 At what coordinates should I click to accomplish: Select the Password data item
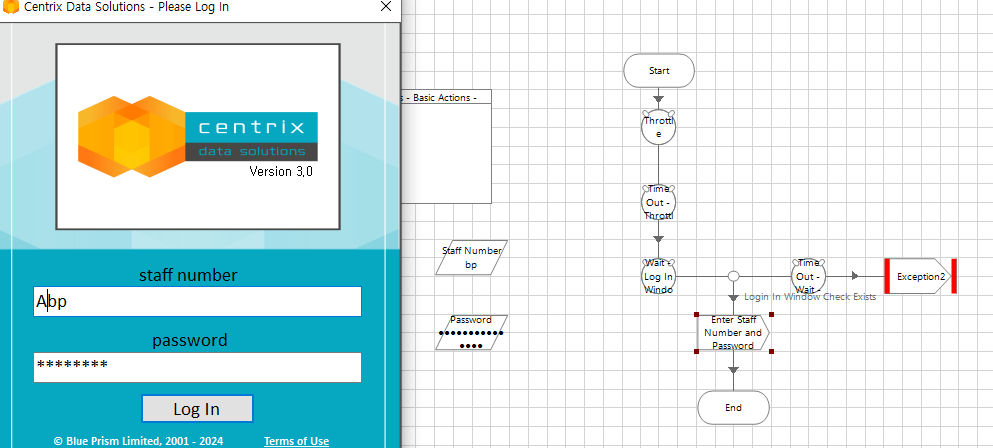point(471,332)
